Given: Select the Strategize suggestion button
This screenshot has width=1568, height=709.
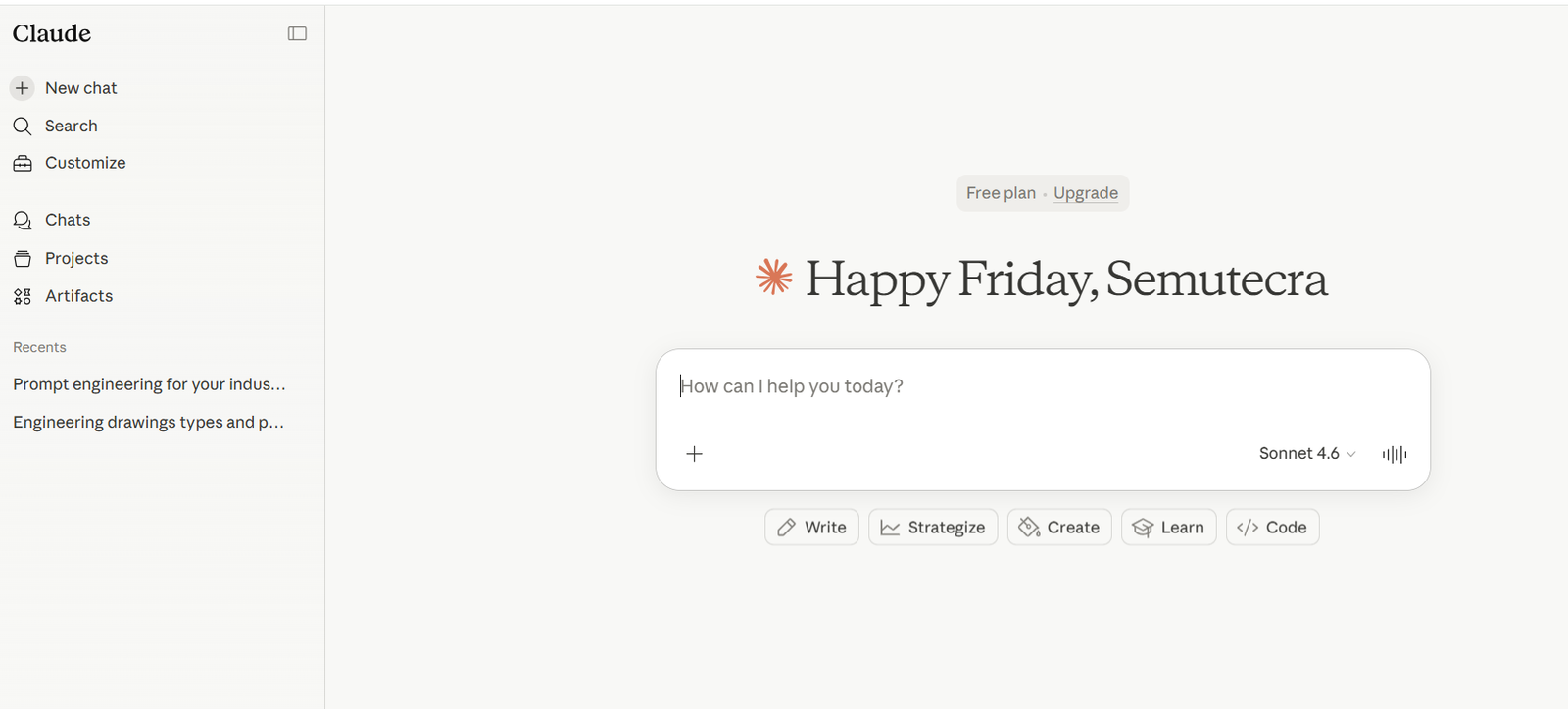Looking at the screenshot, I should (933, 528).
